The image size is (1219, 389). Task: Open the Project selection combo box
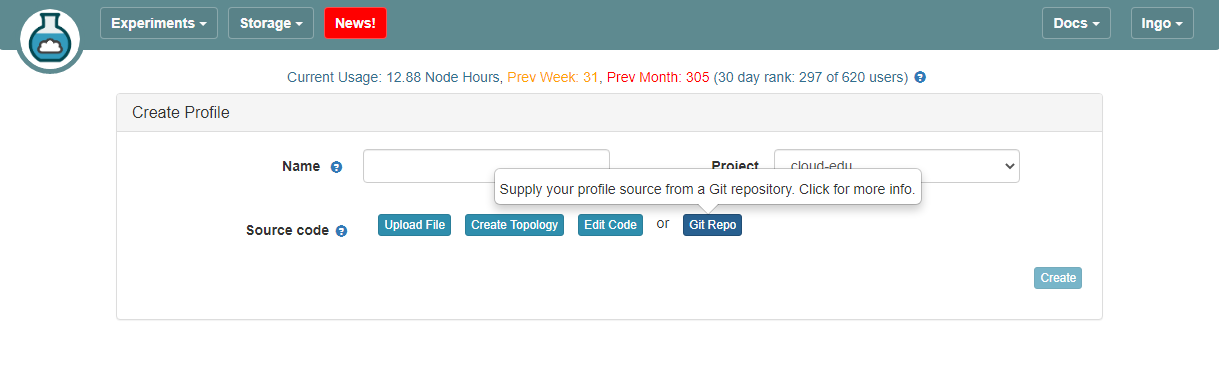tap(897, 166)
